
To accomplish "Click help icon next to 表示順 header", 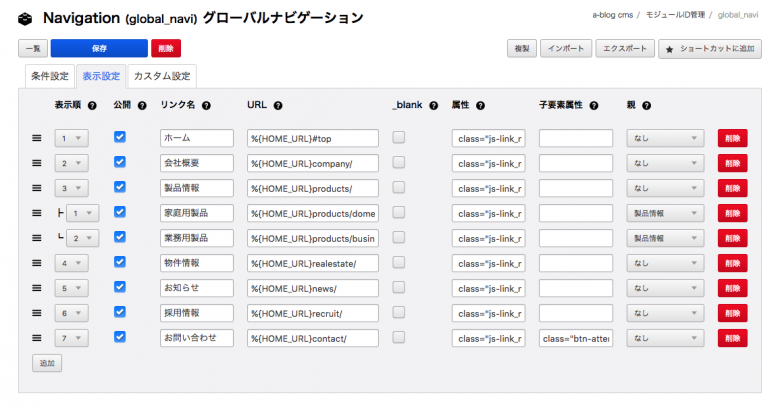I will (92, 105).
